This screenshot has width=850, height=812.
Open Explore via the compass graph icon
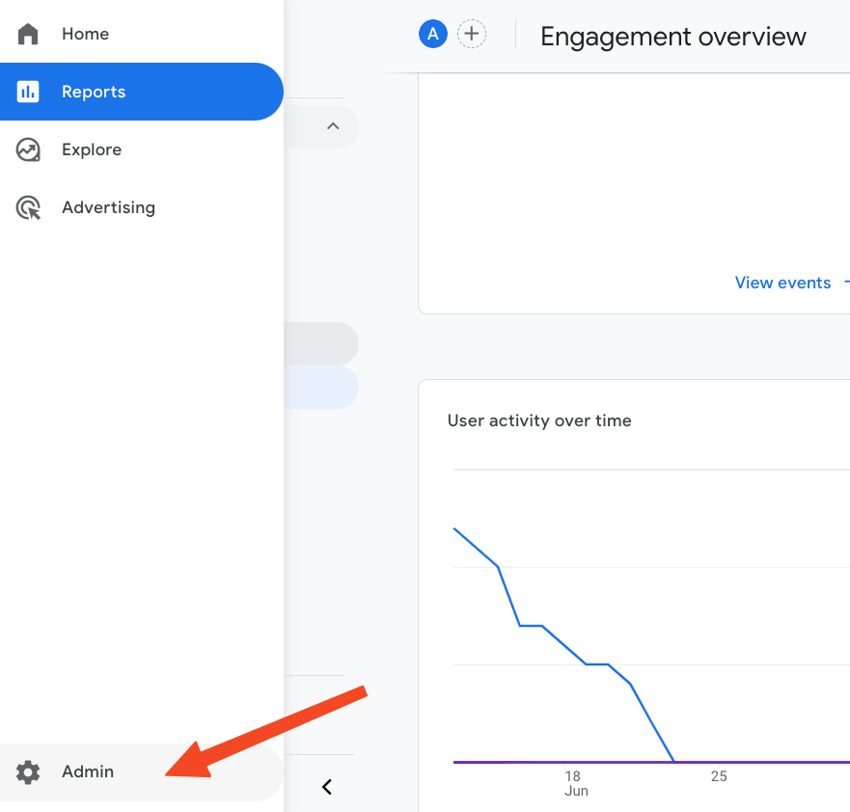[x=28, y=149]
